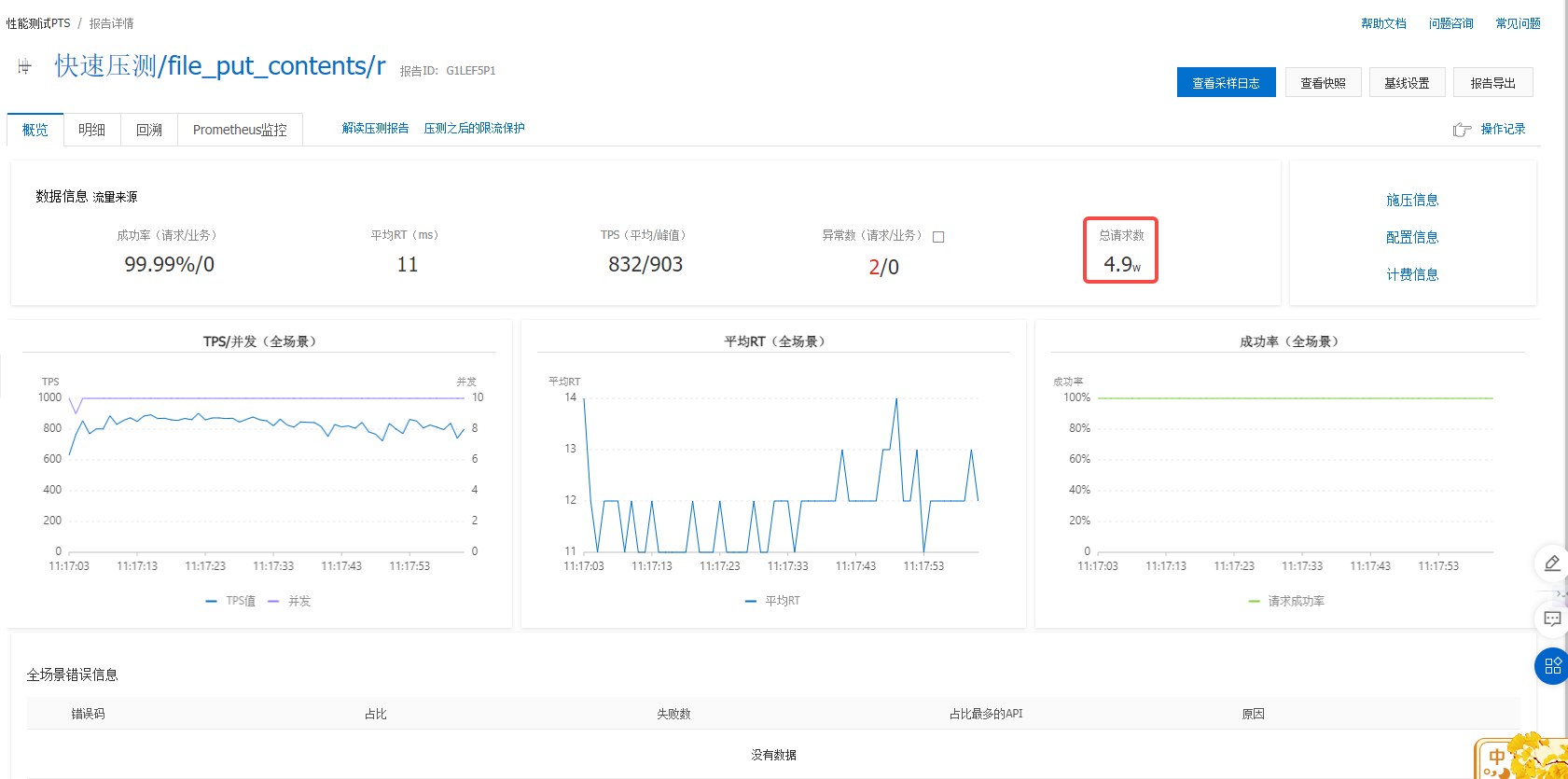Toggle the 并发 legend series
This screenshot has width=1568, height=779.
[290, 601]
